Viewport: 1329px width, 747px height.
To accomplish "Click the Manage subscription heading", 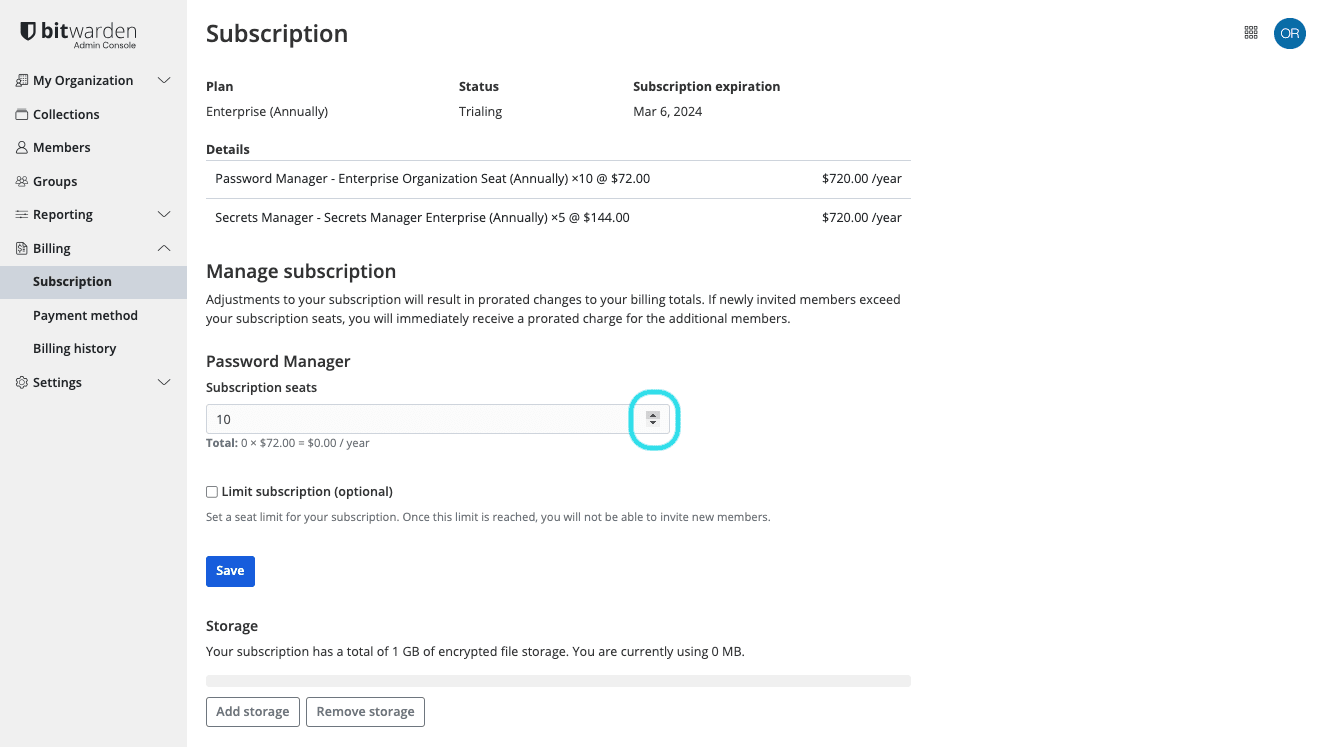I will coord(301,272).
